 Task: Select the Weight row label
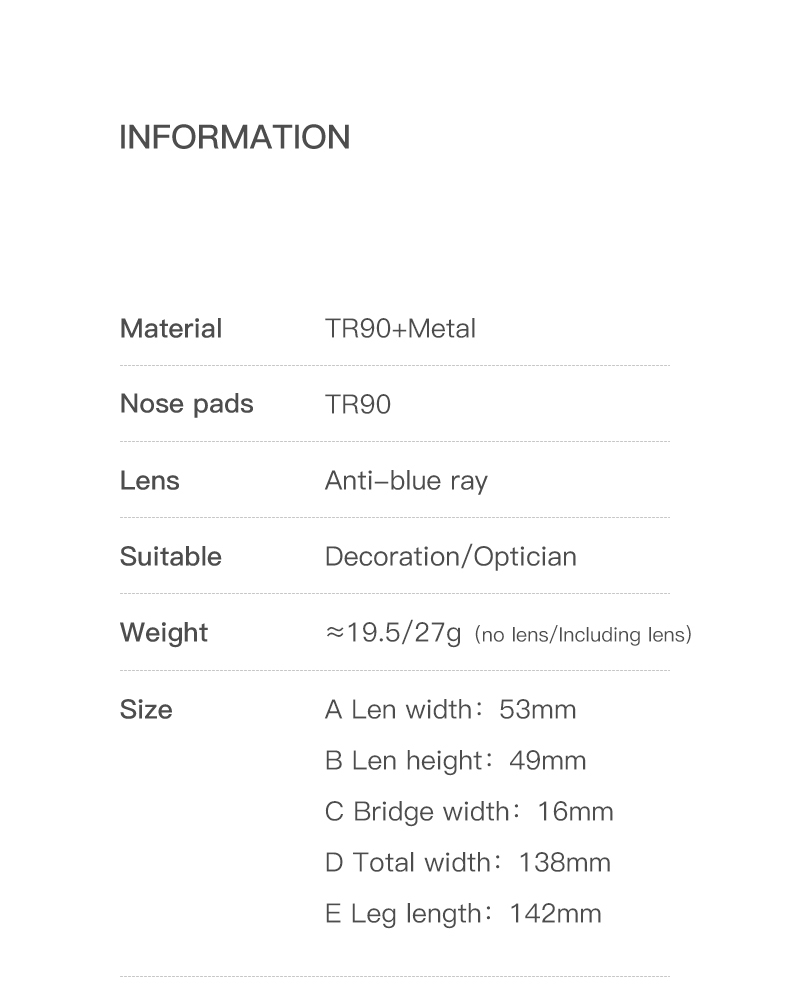[x=164, y=633]
